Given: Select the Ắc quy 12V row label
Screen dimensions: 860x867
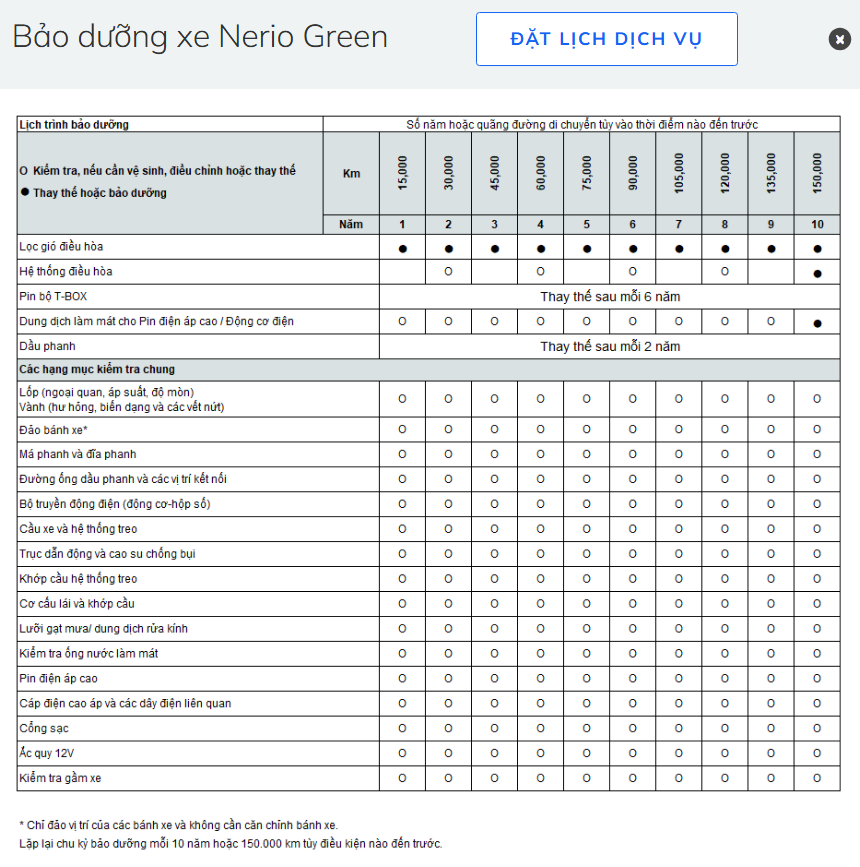Looking at the screenshot, I should (x=45, y=753).
